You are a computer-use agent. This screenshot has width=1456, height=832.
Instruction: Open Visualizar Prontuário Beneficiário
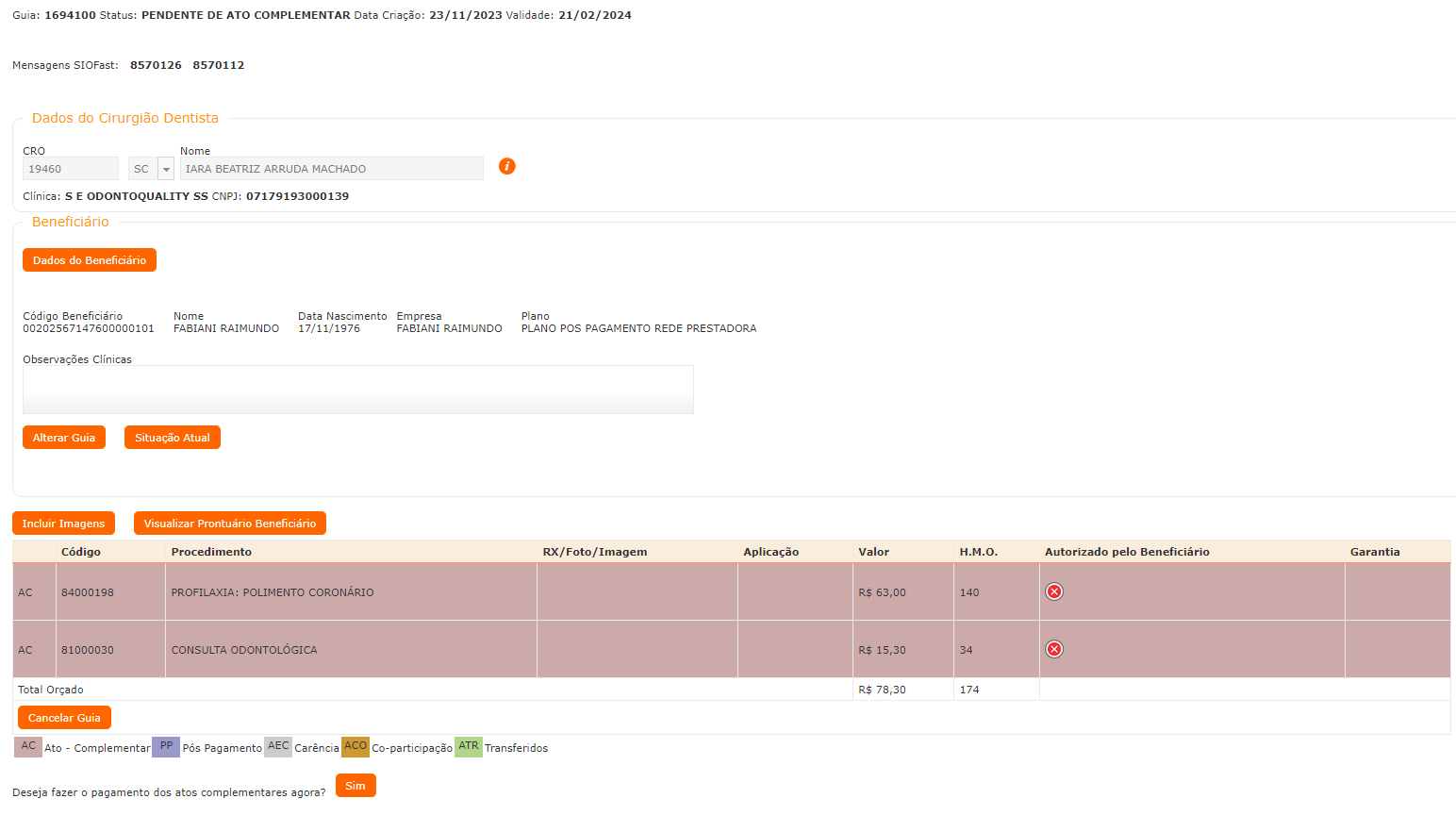click(230, 524)
